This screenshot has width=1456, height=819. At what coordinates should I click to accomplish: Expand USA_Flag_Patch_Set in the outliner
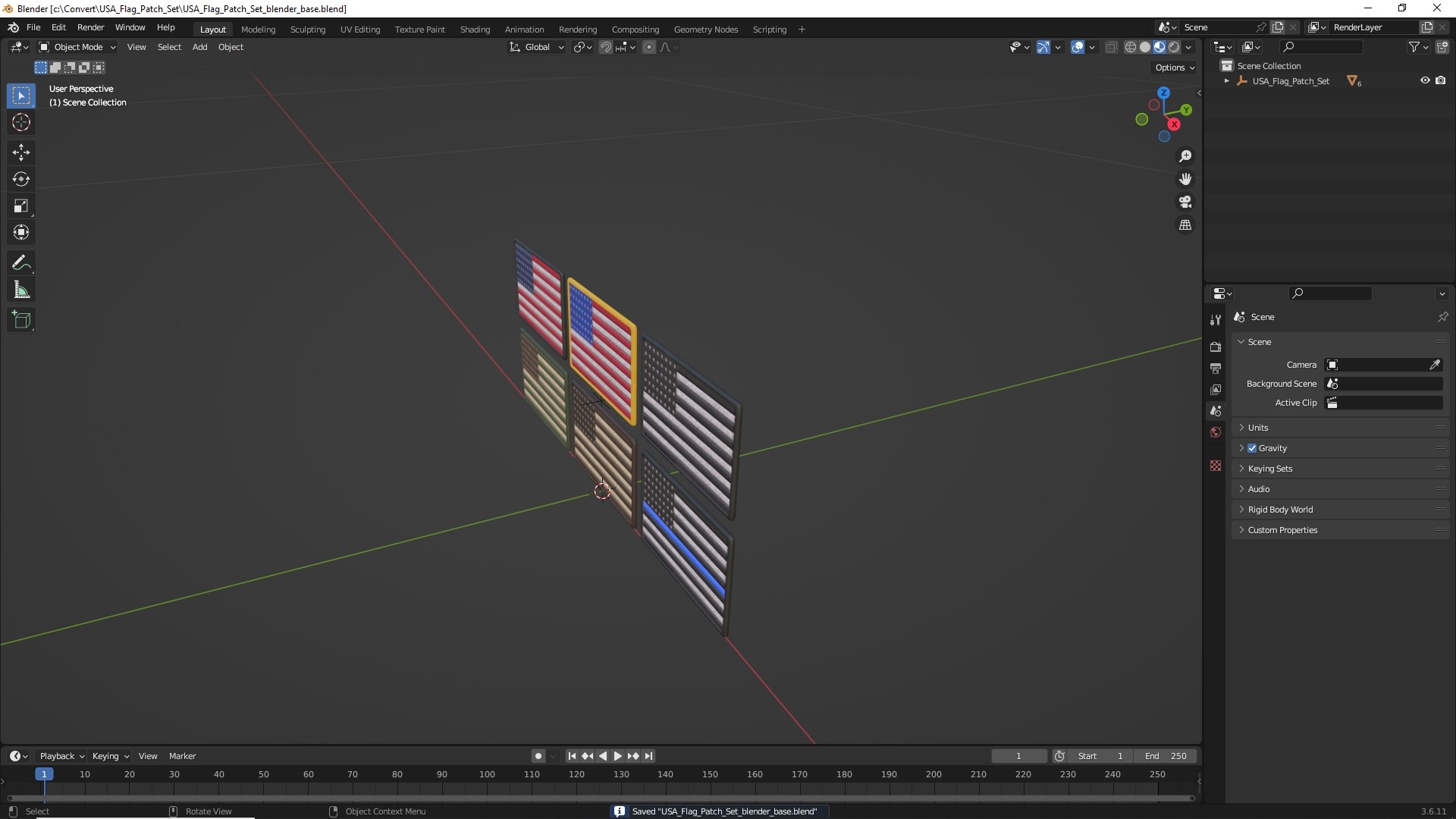1226,80
